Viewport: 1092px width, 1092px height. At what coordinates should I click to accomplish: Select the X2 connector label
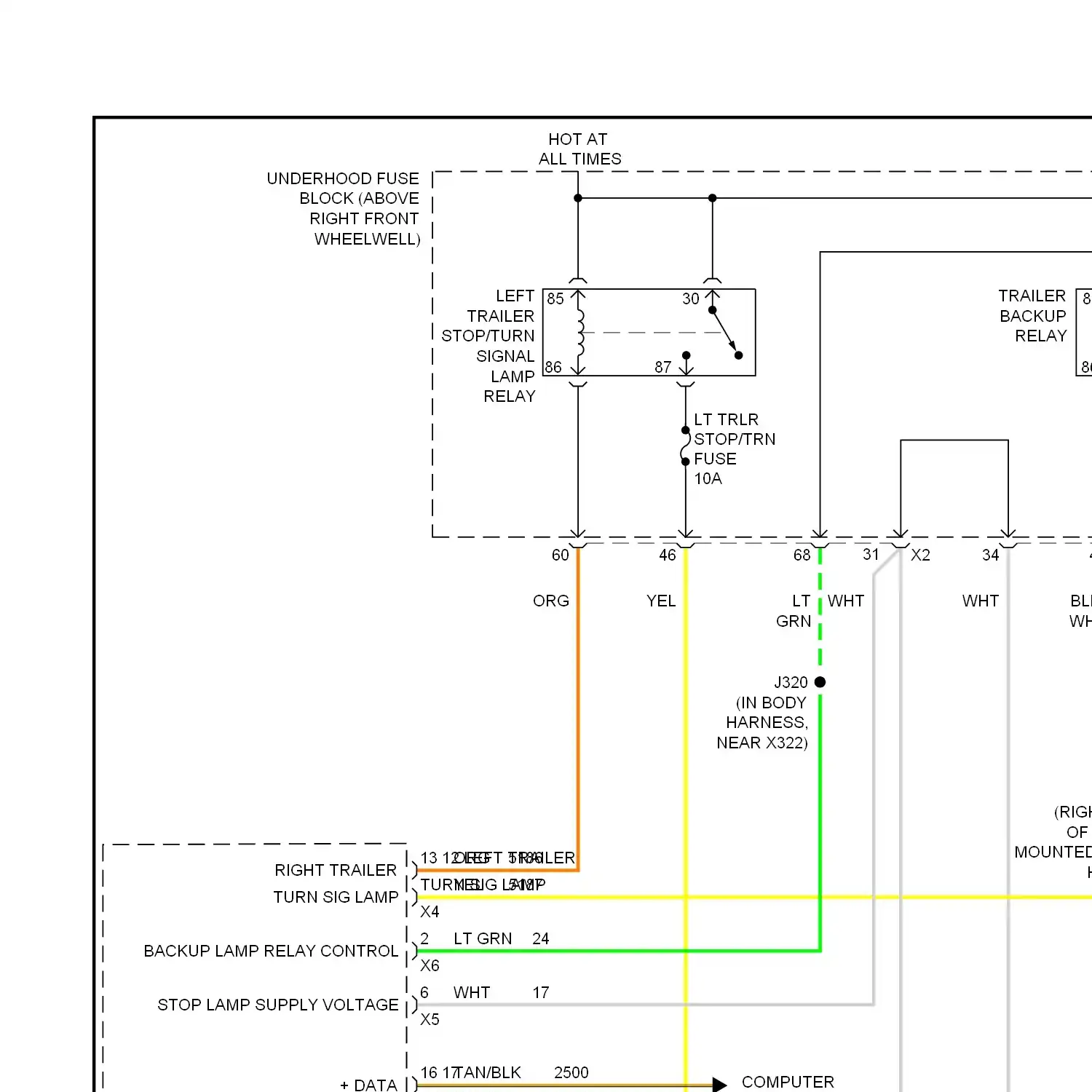pyautogui.click(x=921, y=555)
